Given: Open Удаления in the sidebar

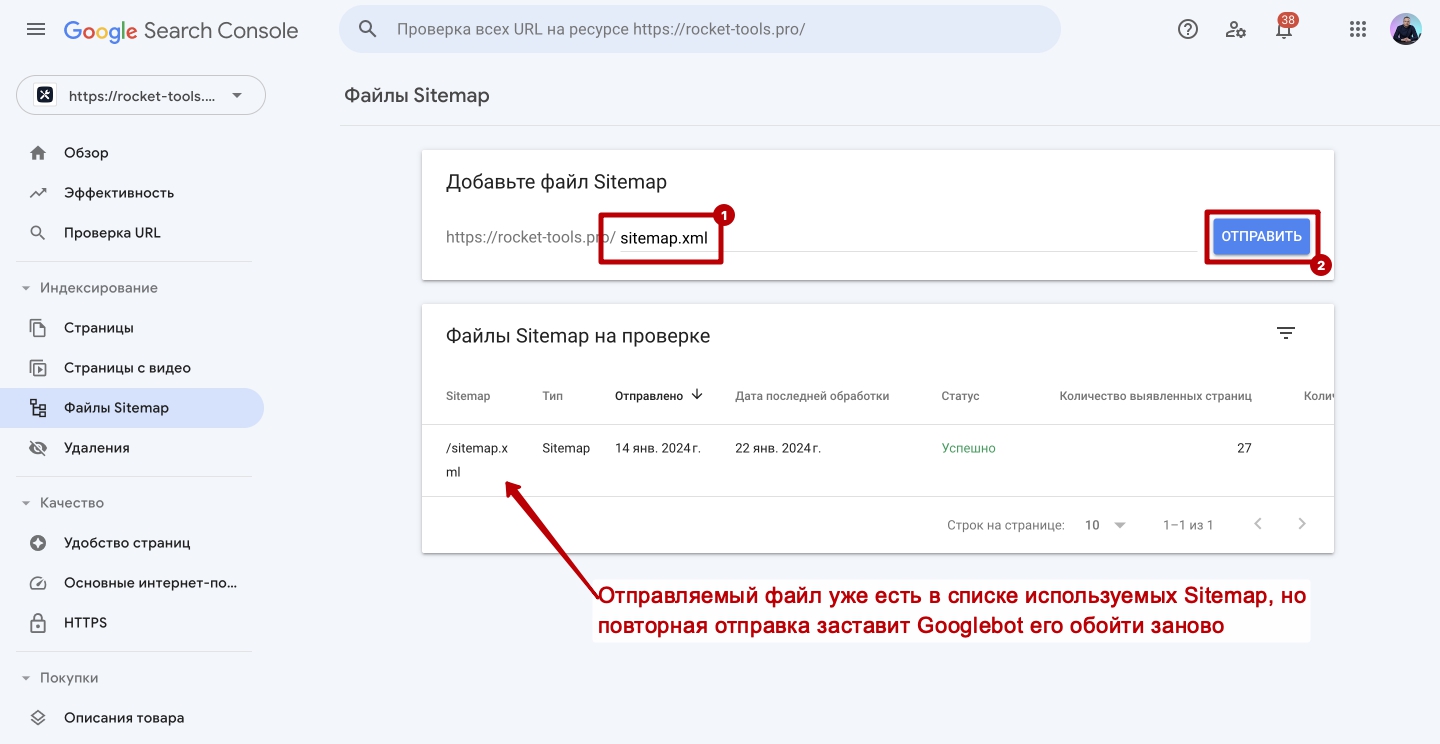Looking at the screenshot, I should point(132,448).
